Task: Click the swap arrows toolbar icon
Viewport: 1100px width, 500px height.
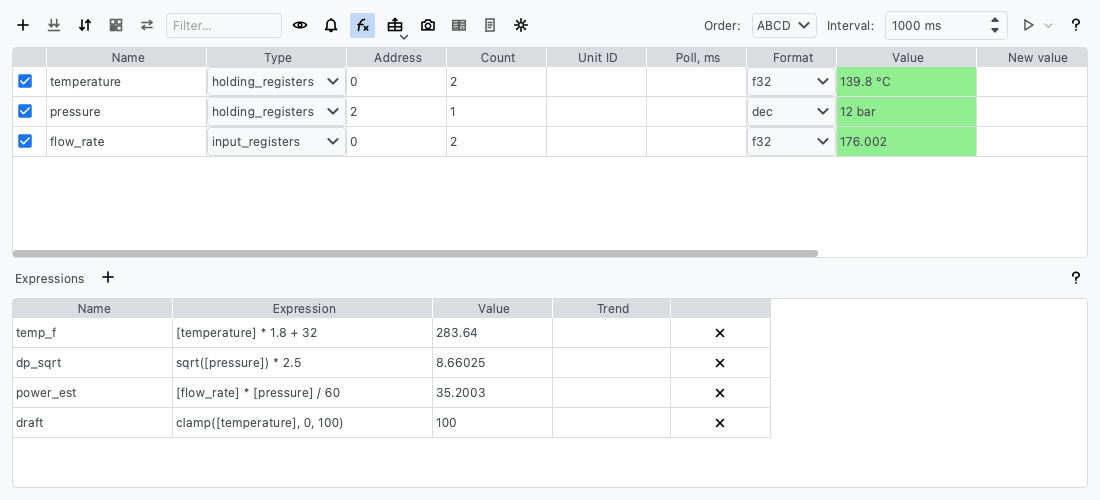Action: (x=147, y=25)
